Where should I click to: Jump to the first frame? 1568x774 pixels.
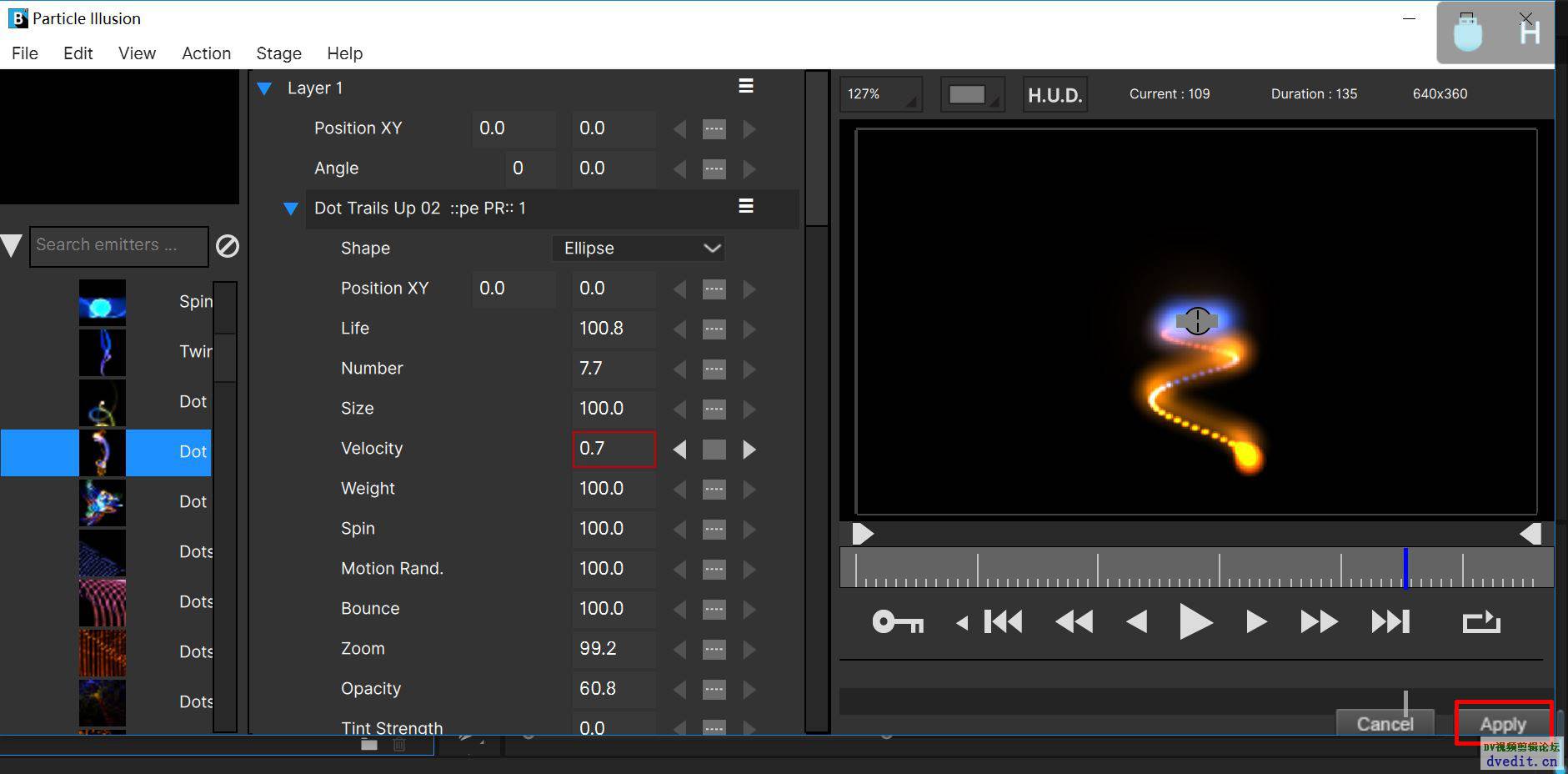point(1003,622)
